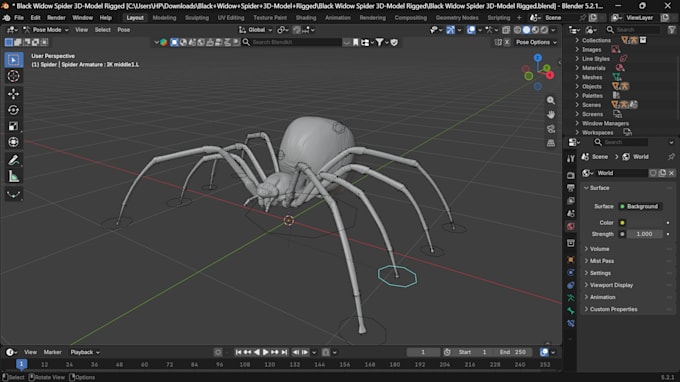Image resolution: width=680 pixels, height=382 pixels.
Task: Click the outliner Search field
Action: pos(633,29)
